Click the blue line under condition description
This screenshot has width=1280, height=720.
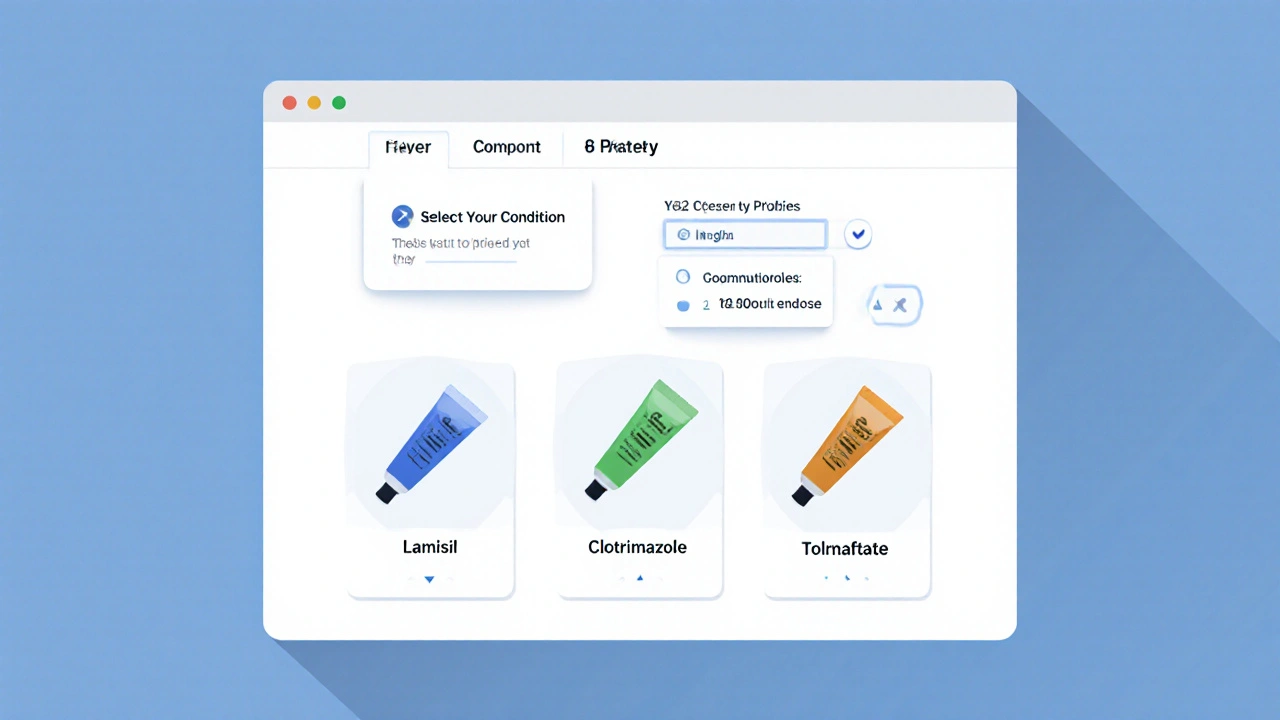tap(471, 262)
